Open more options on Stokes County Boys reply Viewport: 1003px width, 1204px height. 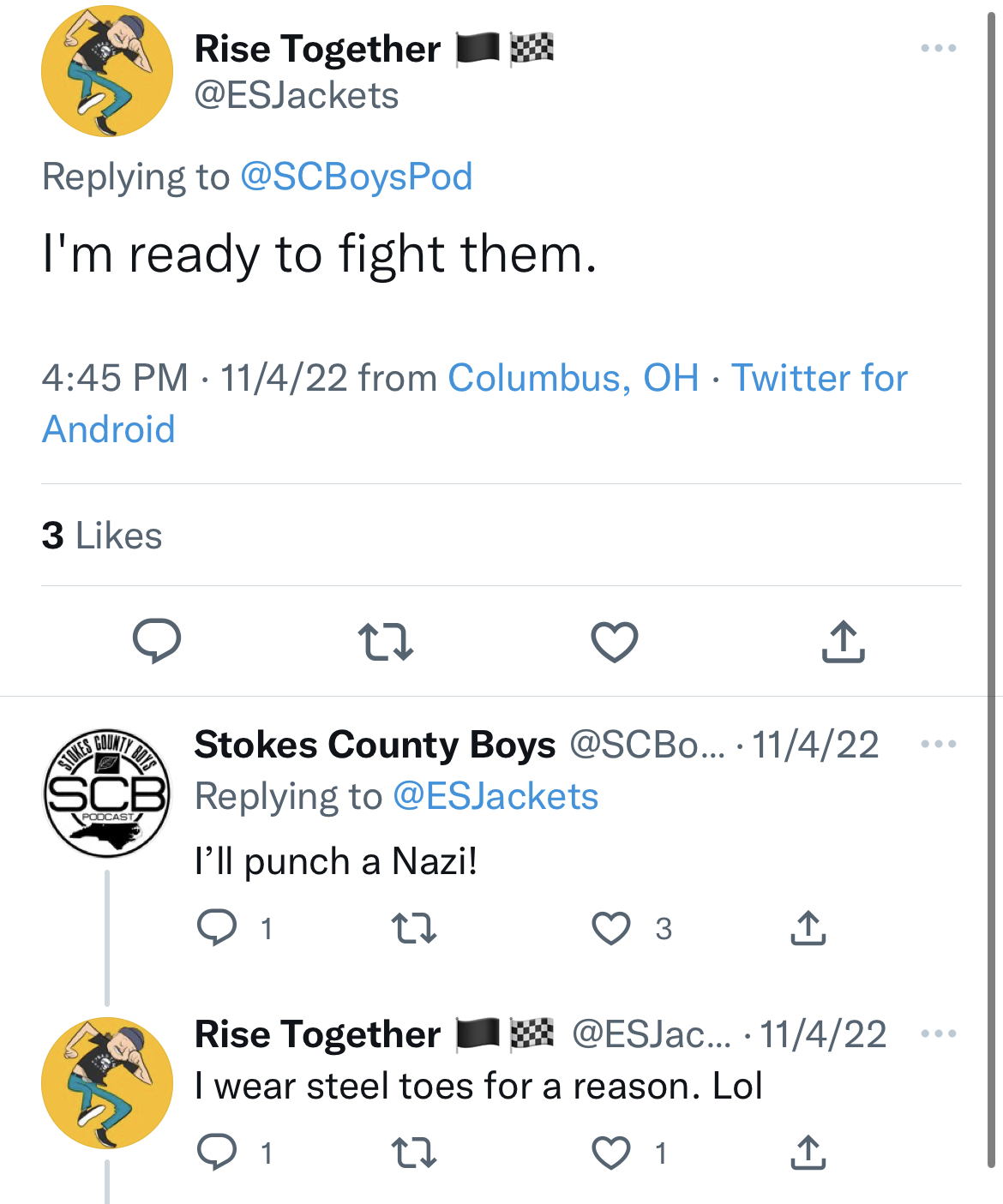coord(938,744)
